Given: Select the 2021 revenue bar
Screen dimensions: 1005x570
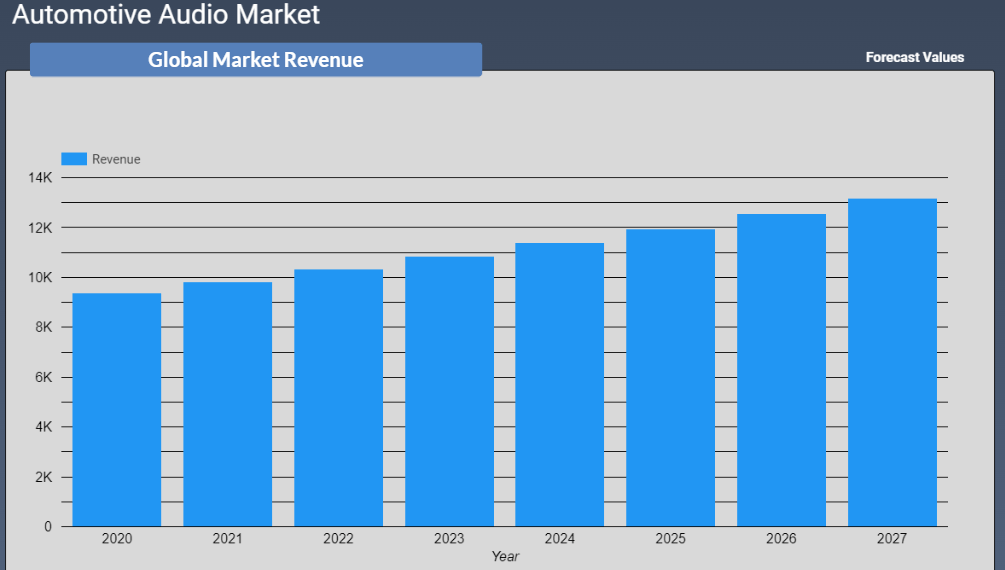Looking at the screenshot, I should point(228,404).
